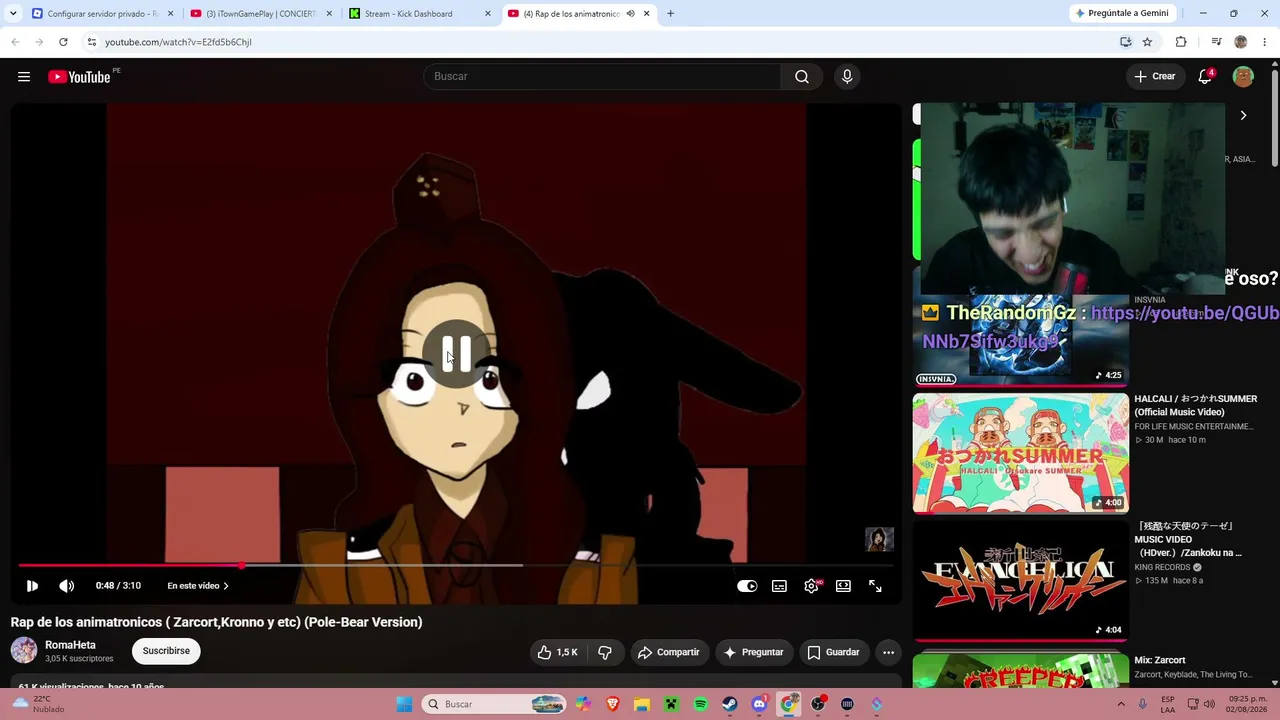This screenshot has height=720, width=1280.
Task: Click the Preguntar button
Action: point(754,652)
